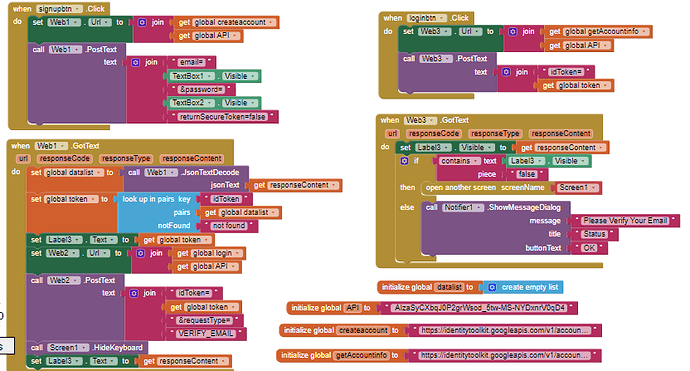Viewport: 690px width, 371px height.
Task: Open global createaccount variable dropdown in get block
Action: click(272, 22)
